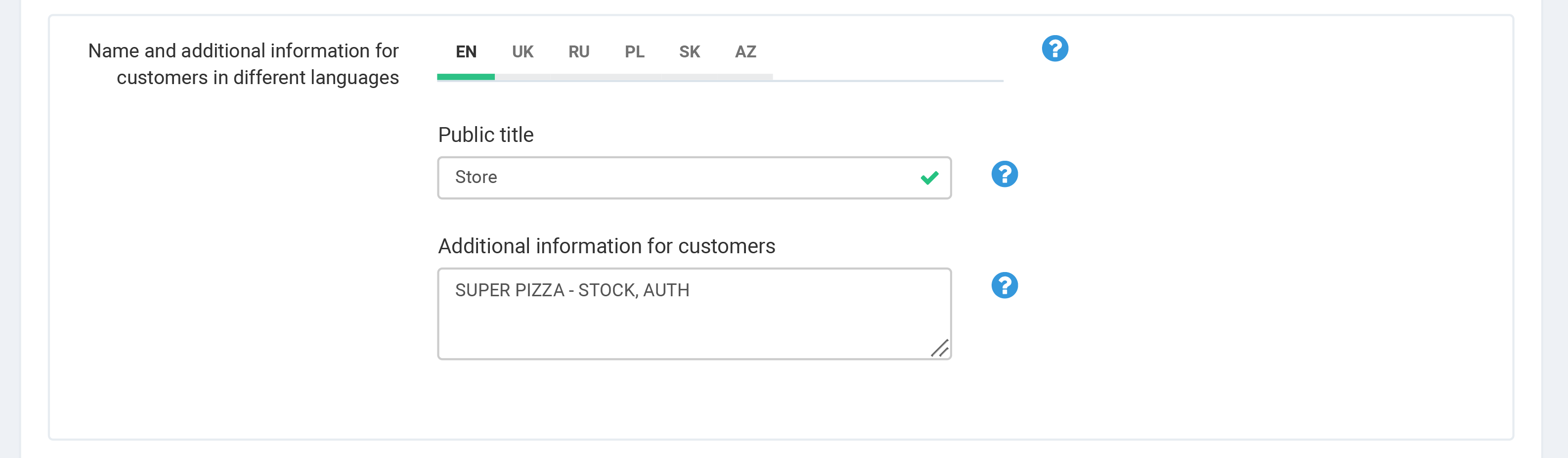Click gray tab underline beneath RU tab
Viewport: 1568px width, 458px height.
(x=578, y=77)
